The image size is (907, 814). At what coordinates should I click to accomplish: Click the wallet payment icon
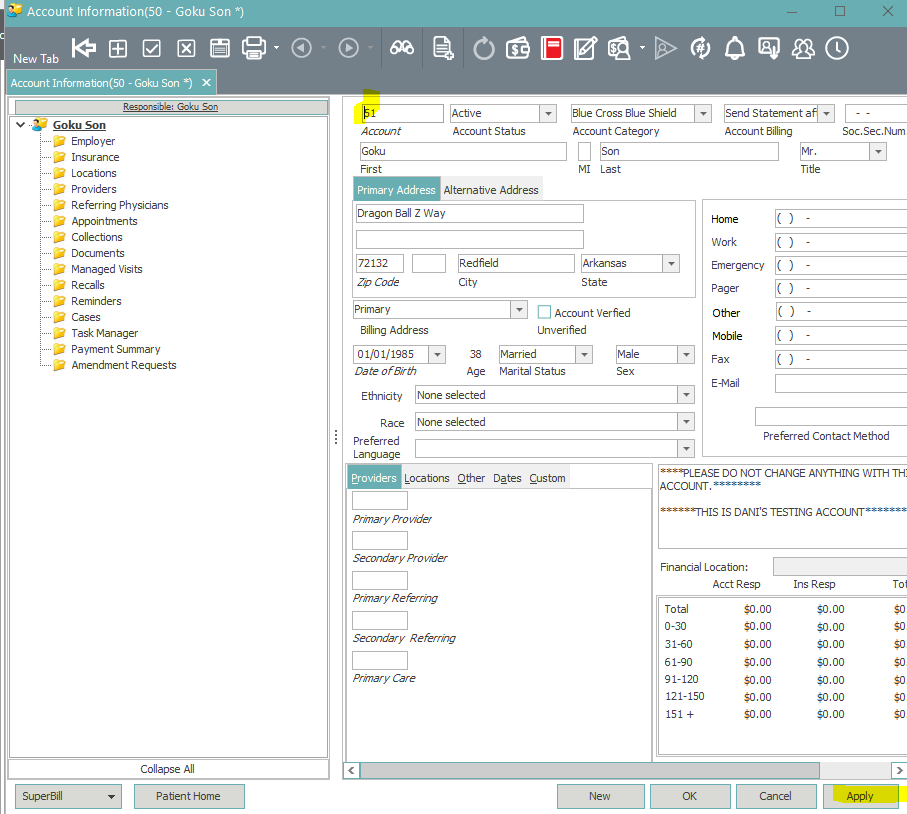click(x=518, y=48)
